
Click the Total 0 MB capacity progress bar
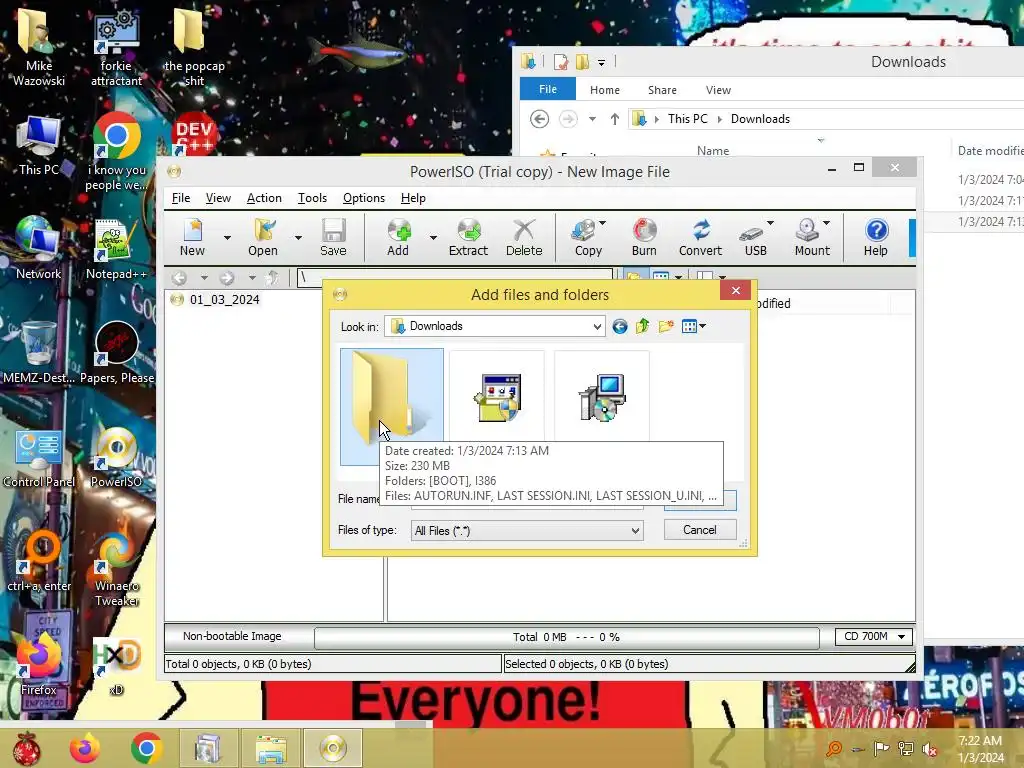pyautogui.click(x=566, y=637)
